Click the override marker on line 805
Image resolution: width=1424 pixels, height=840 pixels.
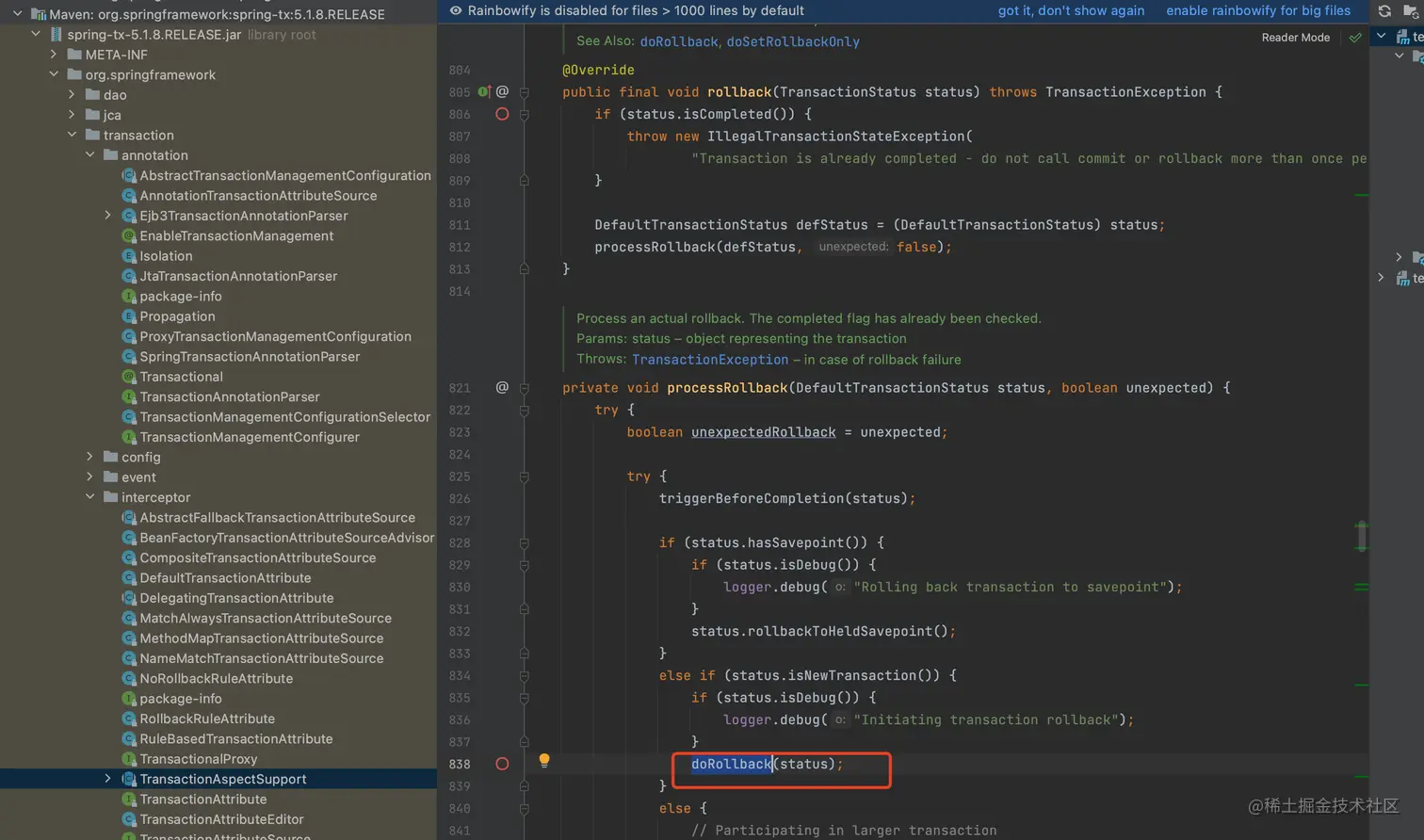483,91
